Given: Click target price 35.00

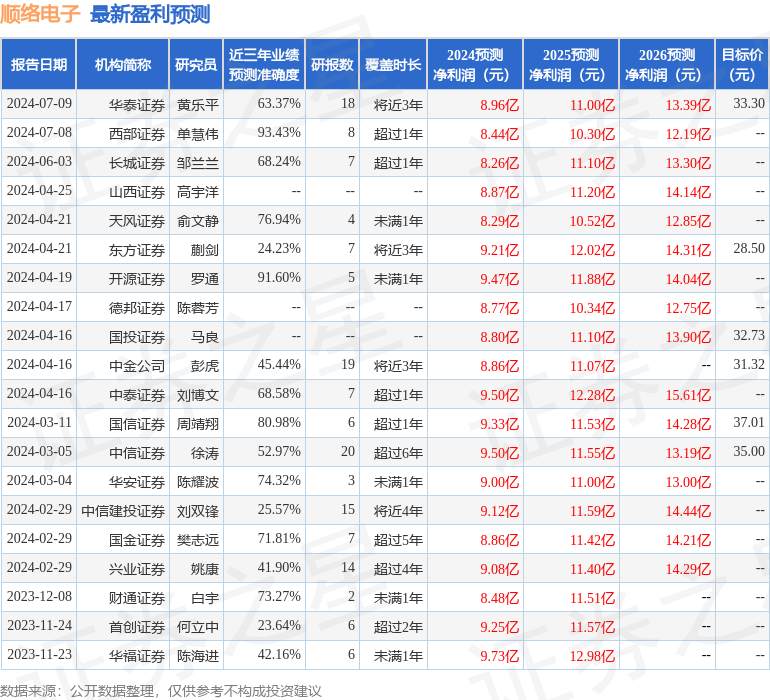Looking at the screenshot, I should [749, 451].
